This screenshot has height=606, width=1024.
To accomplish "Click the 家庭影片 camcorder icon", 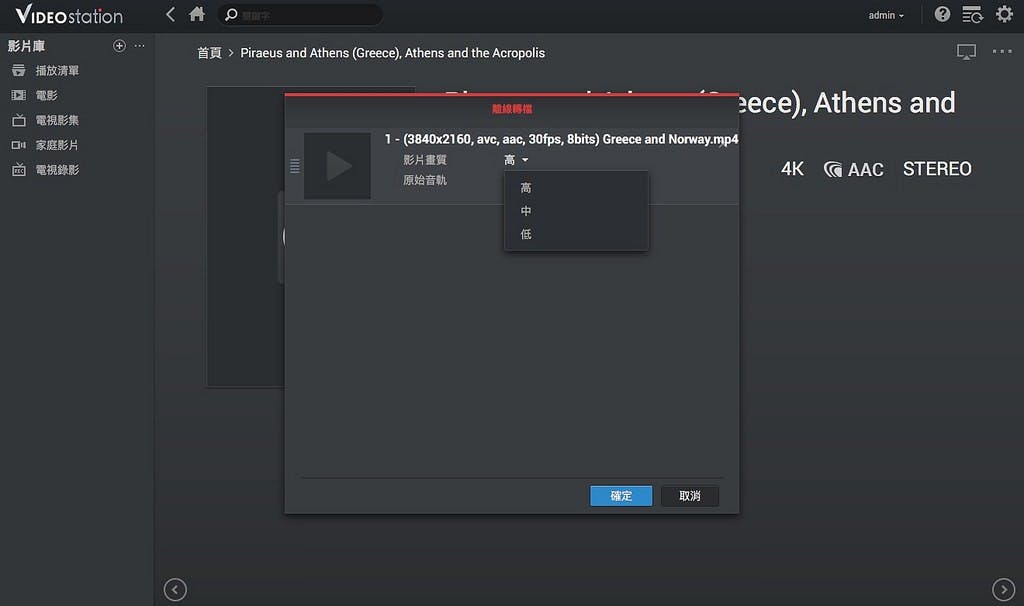I will tap(19, 145).
